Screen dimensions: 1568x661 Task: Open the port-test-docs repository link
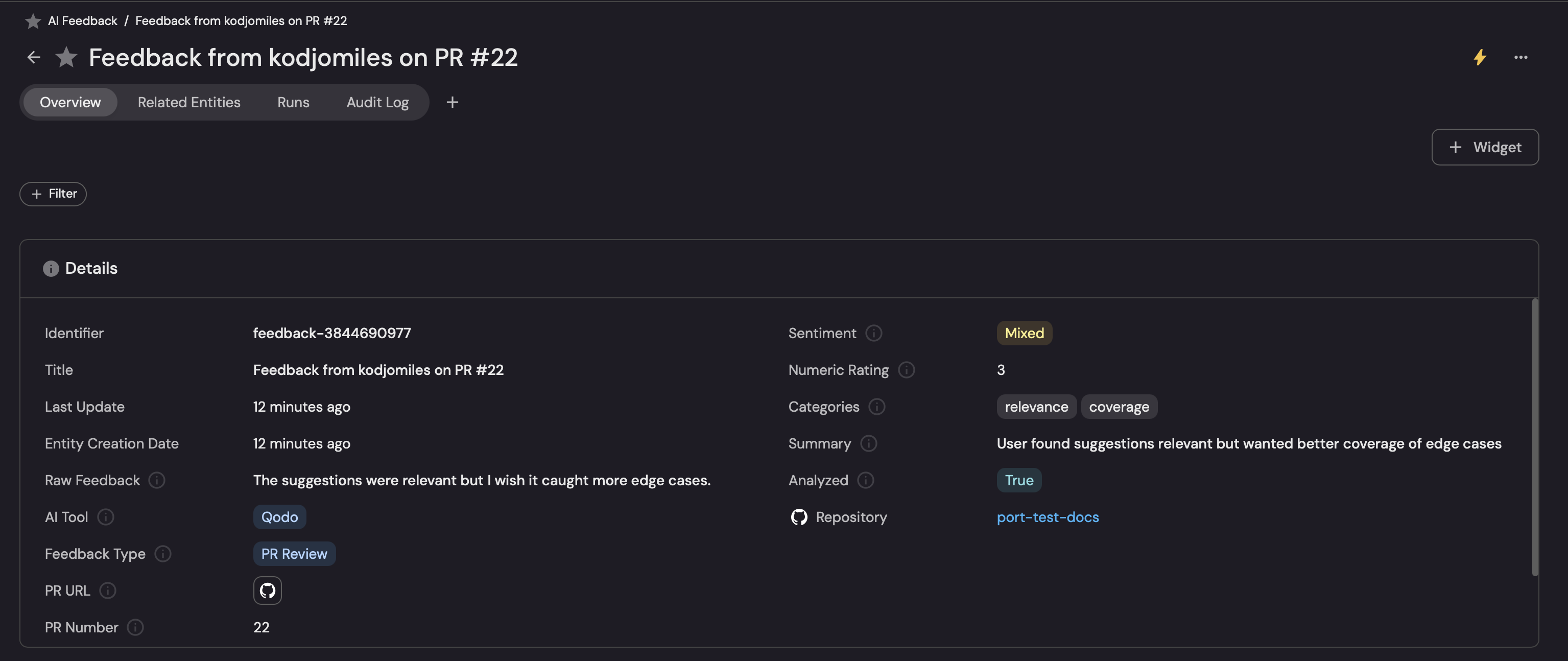pos(1048,517)
